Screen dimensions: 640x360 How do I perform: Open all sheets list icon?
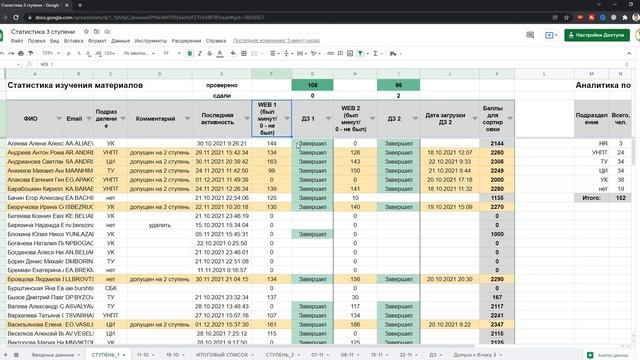coord(16,355)
